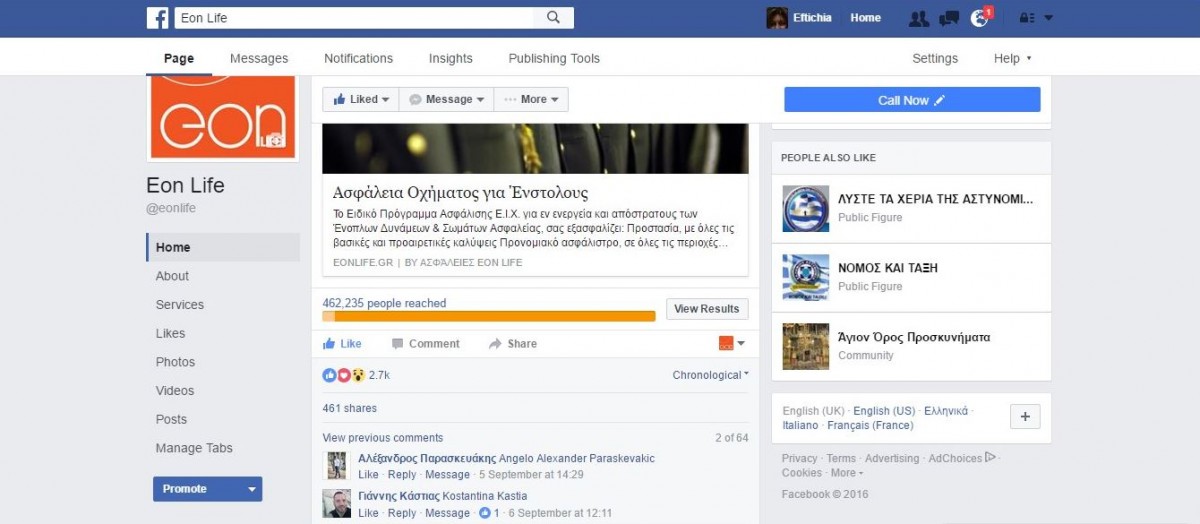
Task: Click the Call Now button
Action: click(912, 100)
